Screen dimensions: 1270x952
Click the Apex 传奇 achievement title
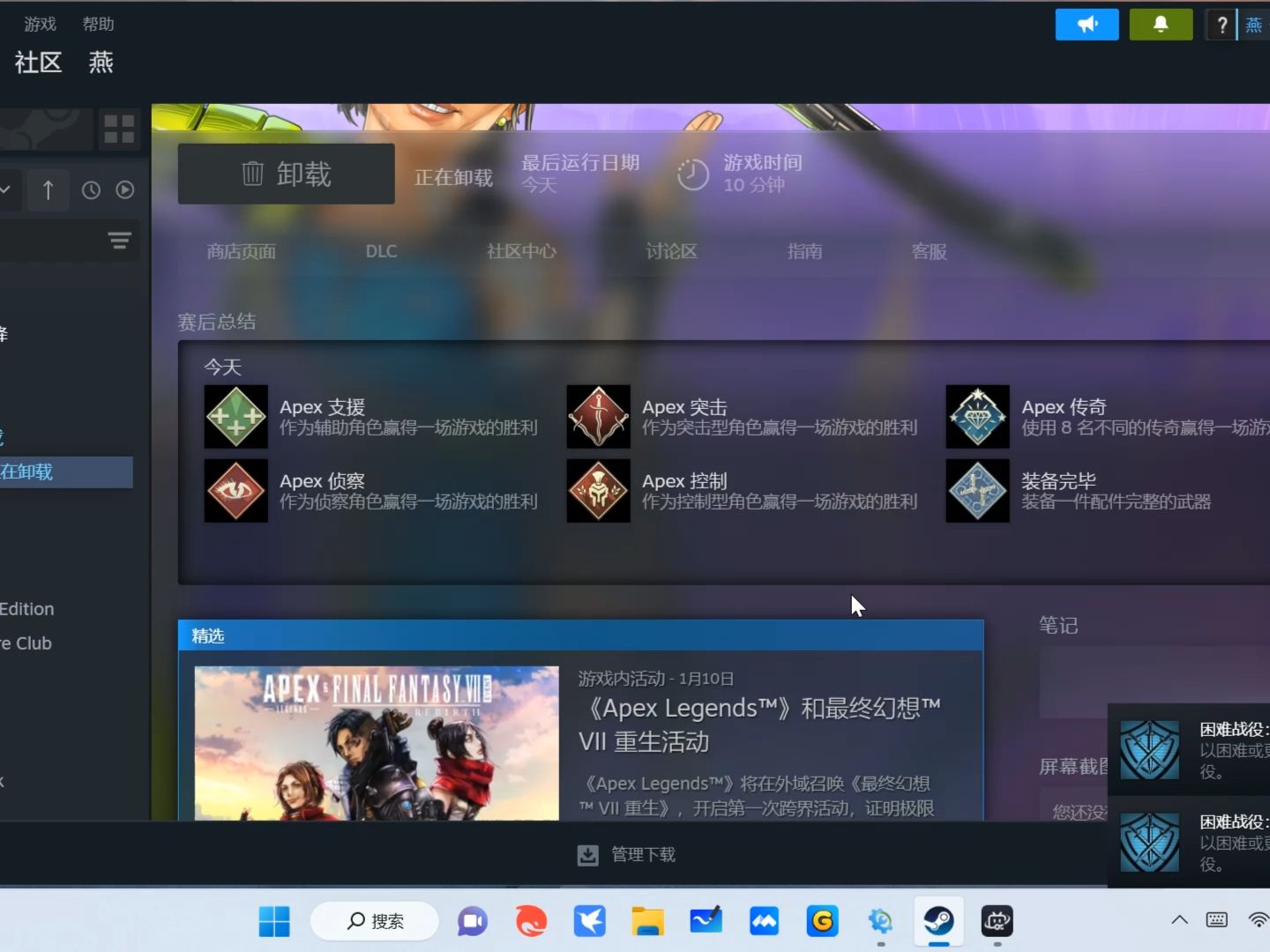[1064, 407]
